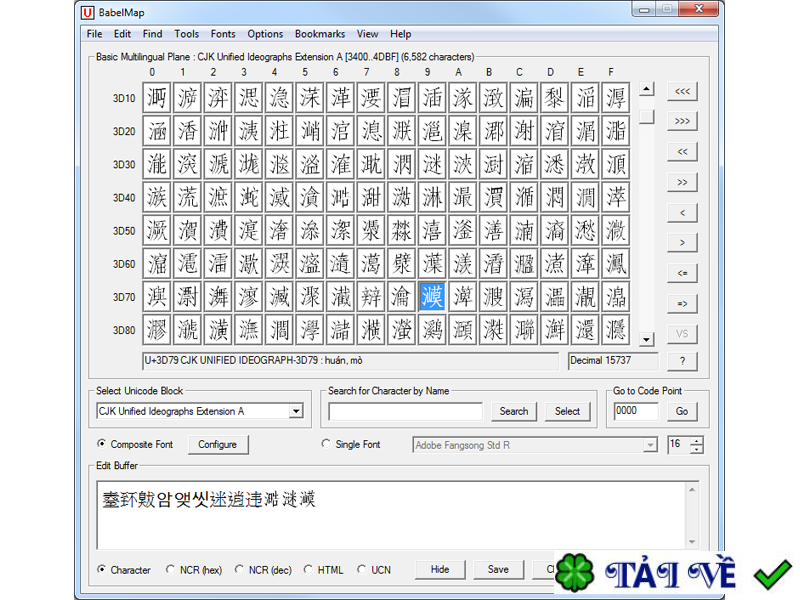Select the HTML format radio button
The height and width of the screenshot is (600, 800).
[308, 570]
